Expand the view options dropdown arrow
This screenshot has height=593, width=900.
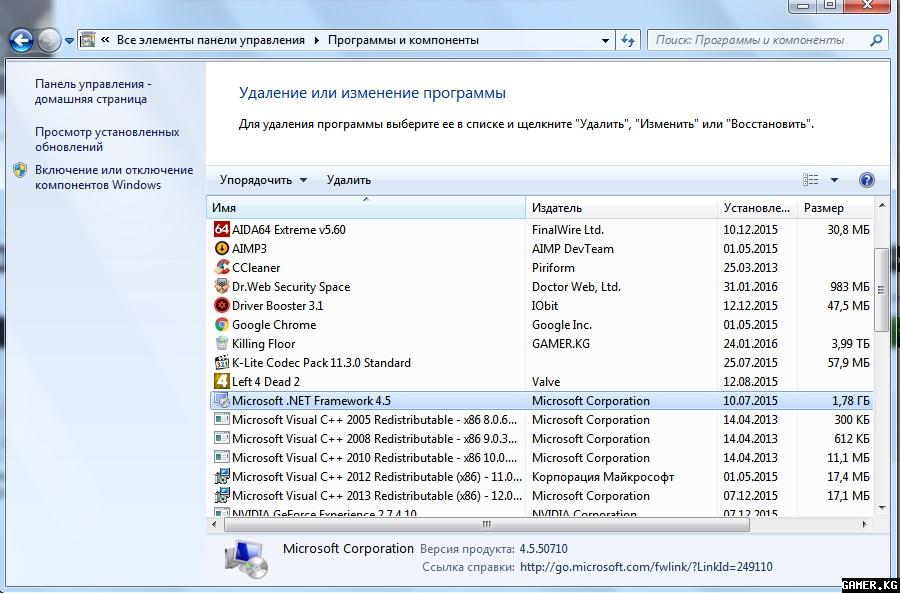pyautogui.click(x=835, y=180)
